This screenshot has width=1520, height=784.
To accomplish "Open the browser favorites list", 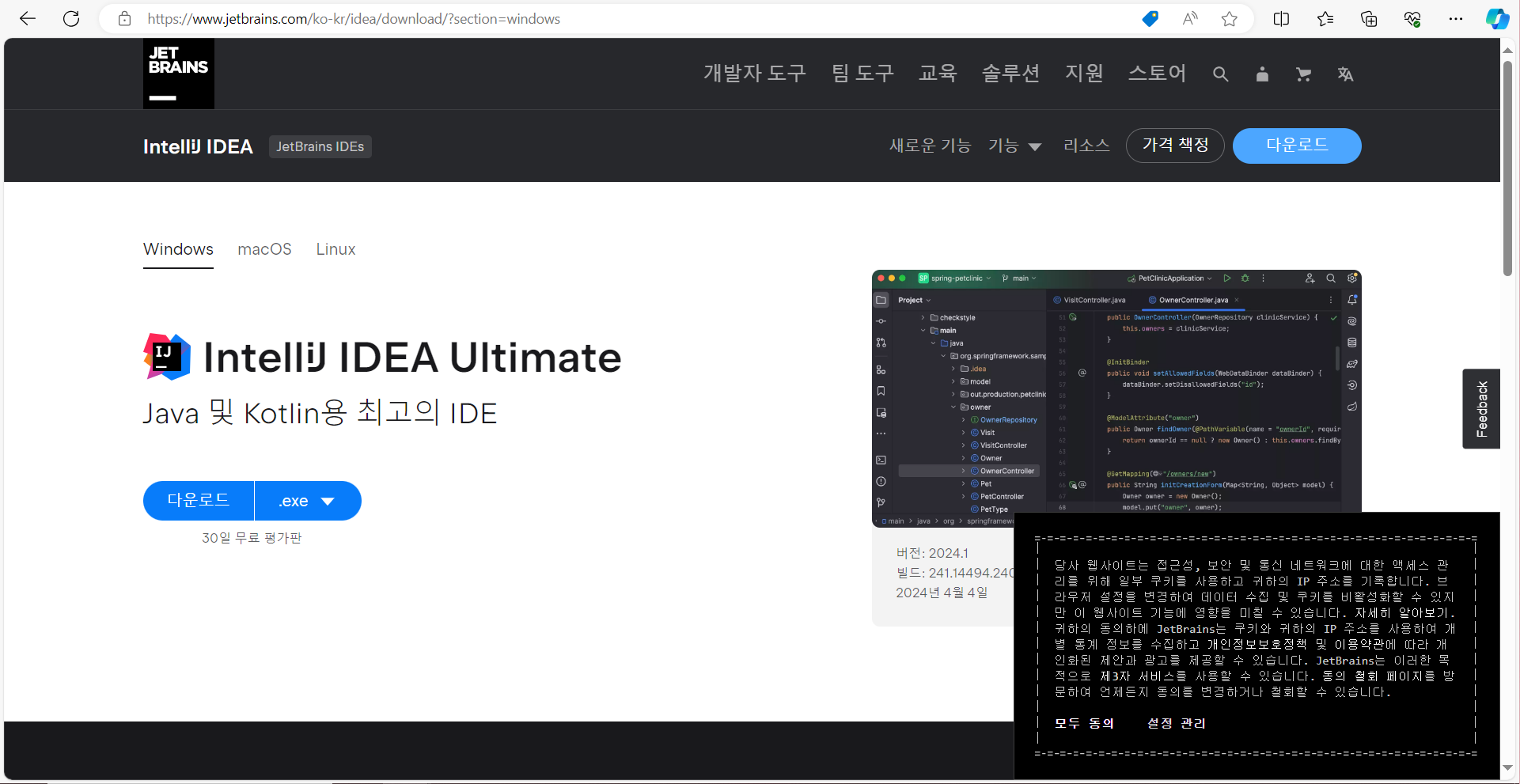I will [1325, 19].
